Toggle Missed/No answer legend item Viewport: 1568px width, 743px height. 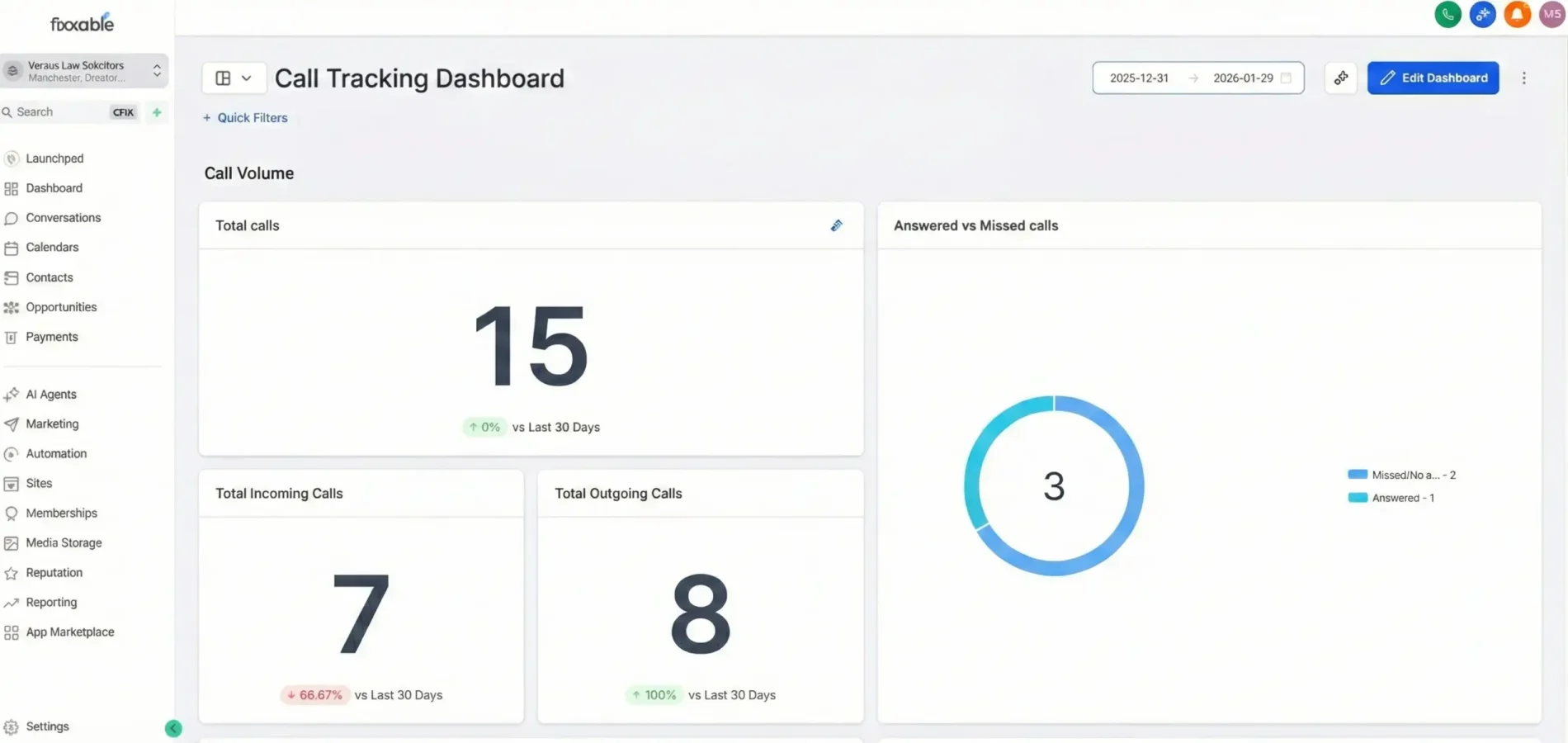[x=1401, y=474]
